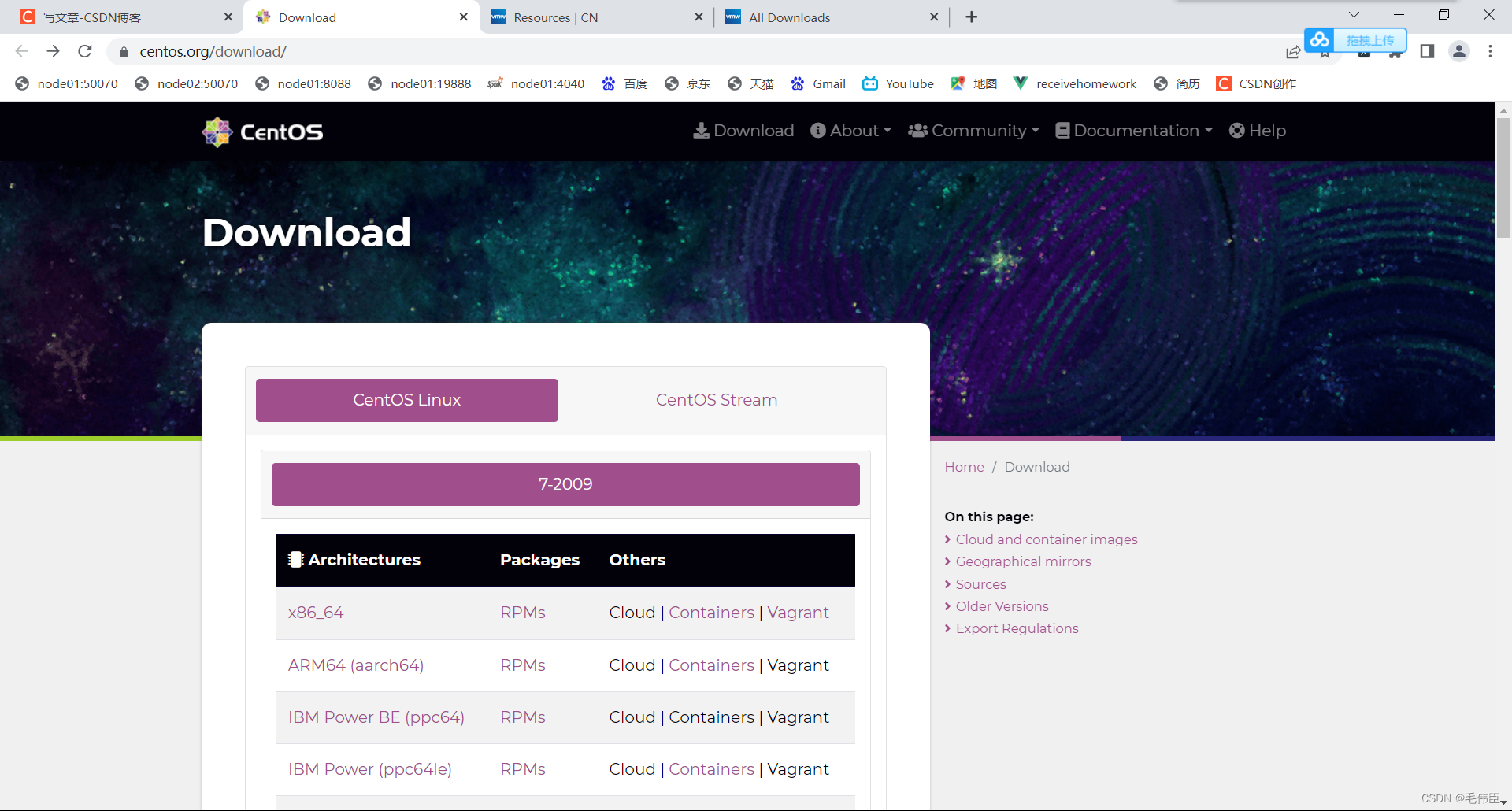The height and width of the screenshot is (811, 1512).
Task: Jump to Sources section
Action: pyautogui.click(x=981, y=584)
